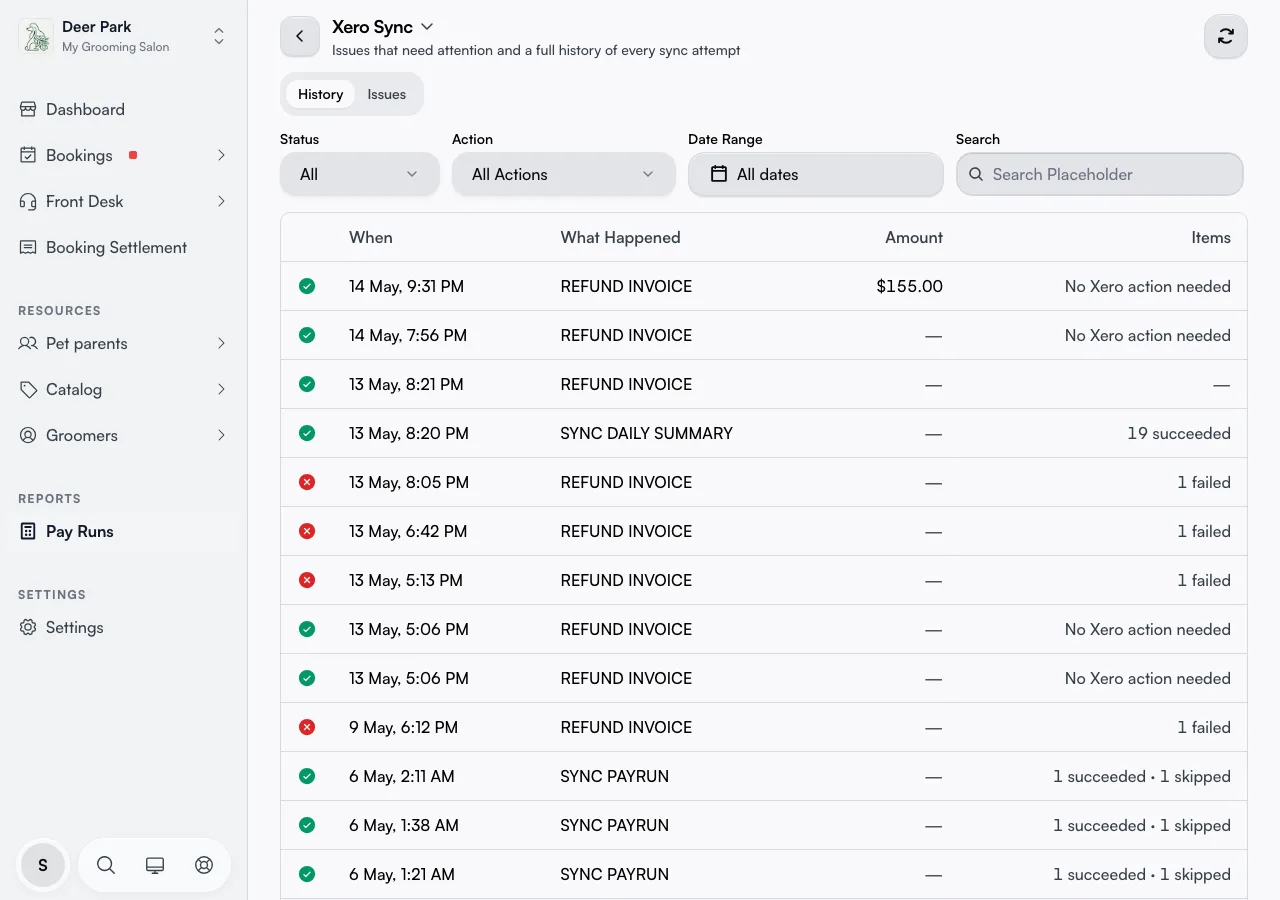Open the 13 May, 8:21 PM row
Image resolution: width=1280 pixels, height=900 pixels.
point(764,384)
